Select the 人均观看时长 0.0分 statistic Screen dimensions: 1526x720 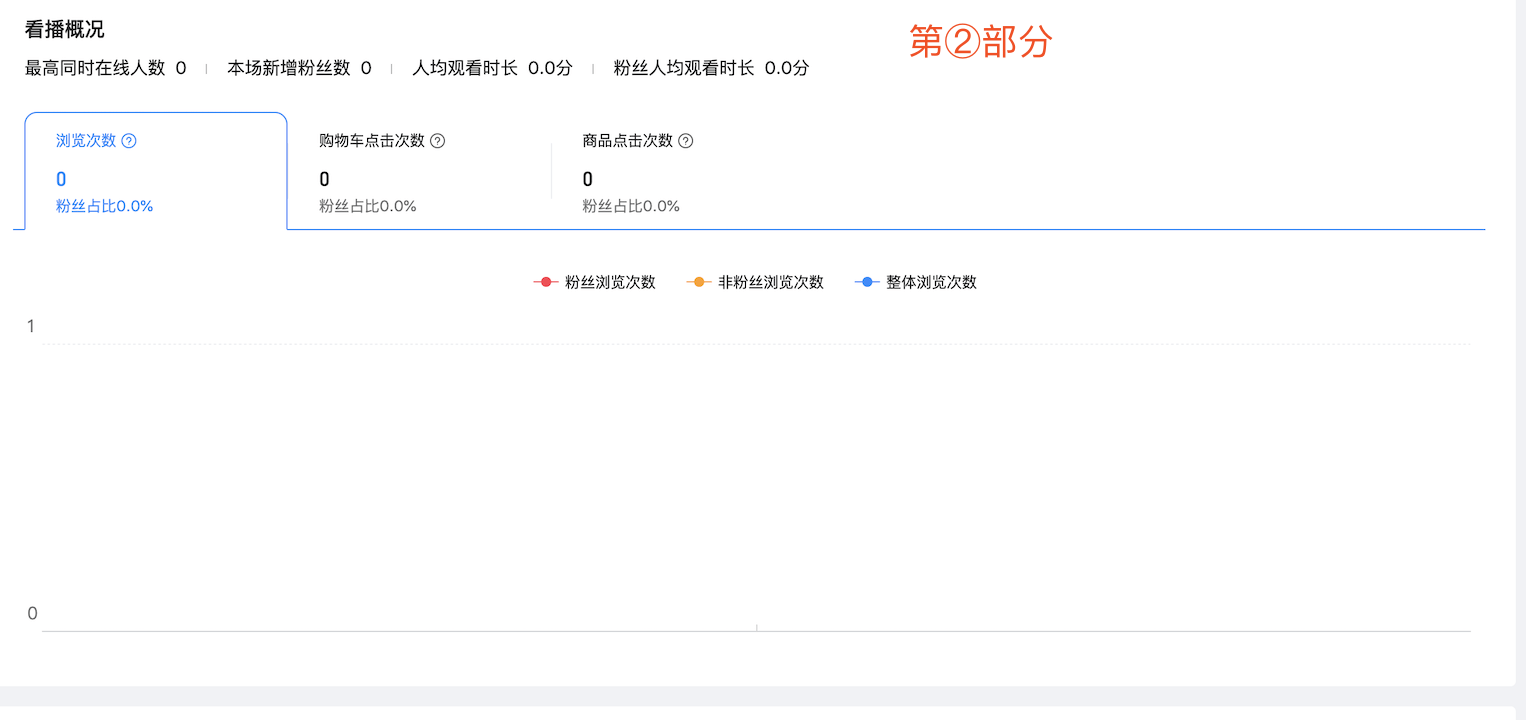click(492, 68)
